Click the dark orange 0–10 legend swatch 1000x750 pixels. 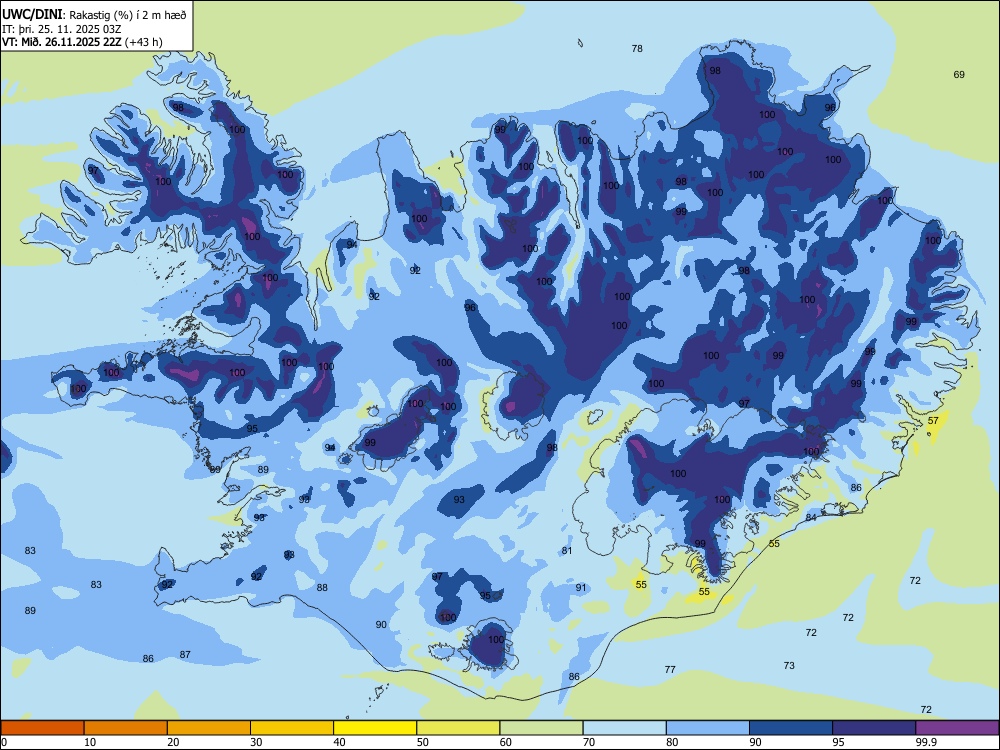tap(42, 728)
